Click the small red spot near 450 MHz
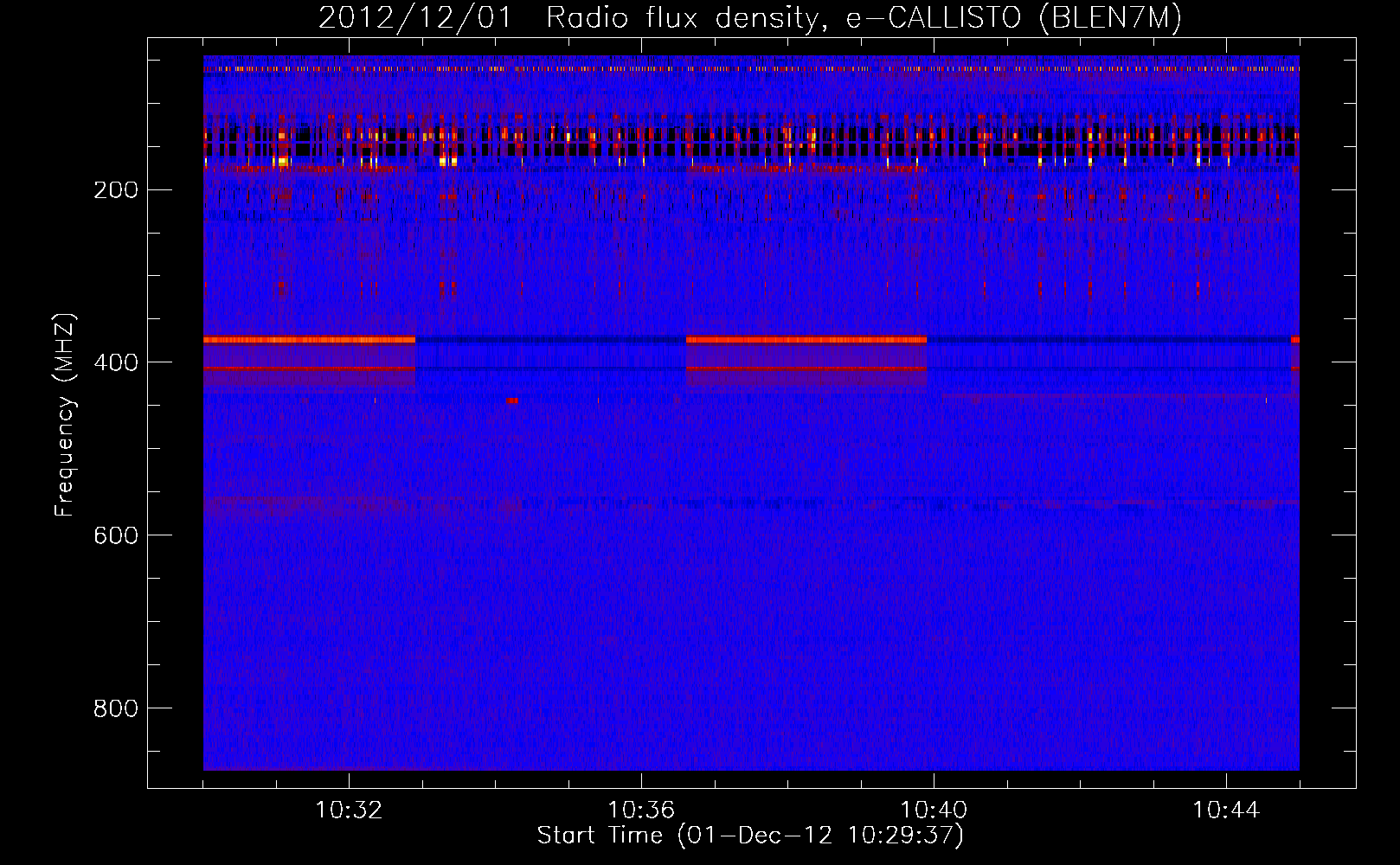This screenshot has height=865, width=1400. tap(512, 400)
